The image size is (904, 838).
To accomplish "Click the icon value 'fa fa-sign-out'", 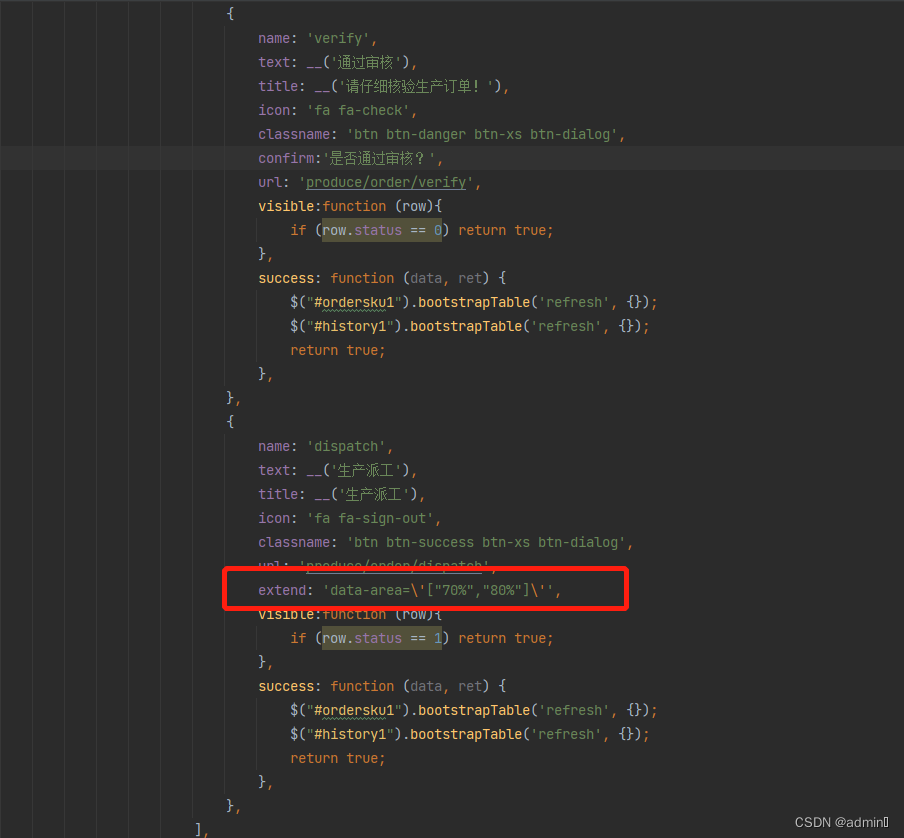I will 370,519.
